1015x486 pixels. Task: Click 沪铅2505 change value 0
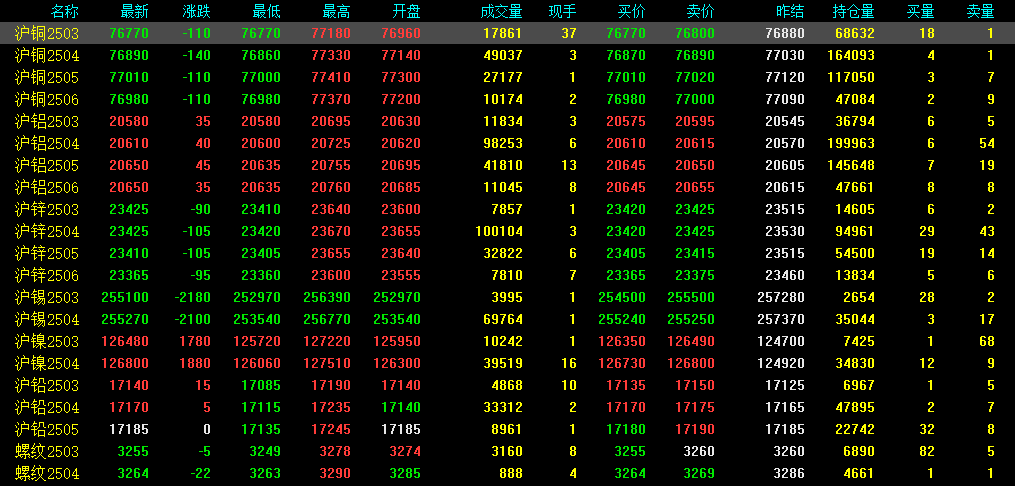tap(207, 430)
